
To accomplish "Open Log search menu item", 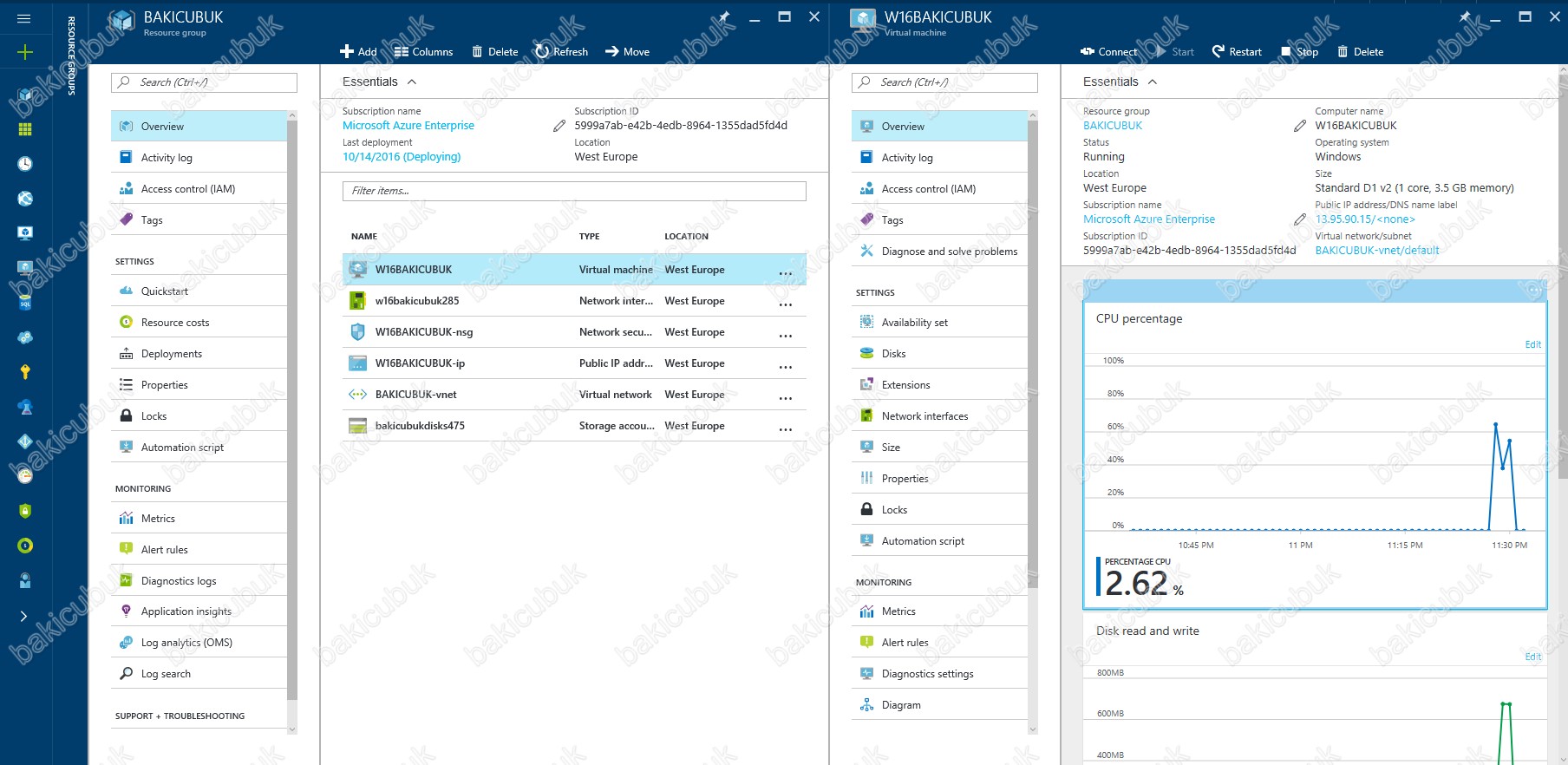I will [199, 674].
